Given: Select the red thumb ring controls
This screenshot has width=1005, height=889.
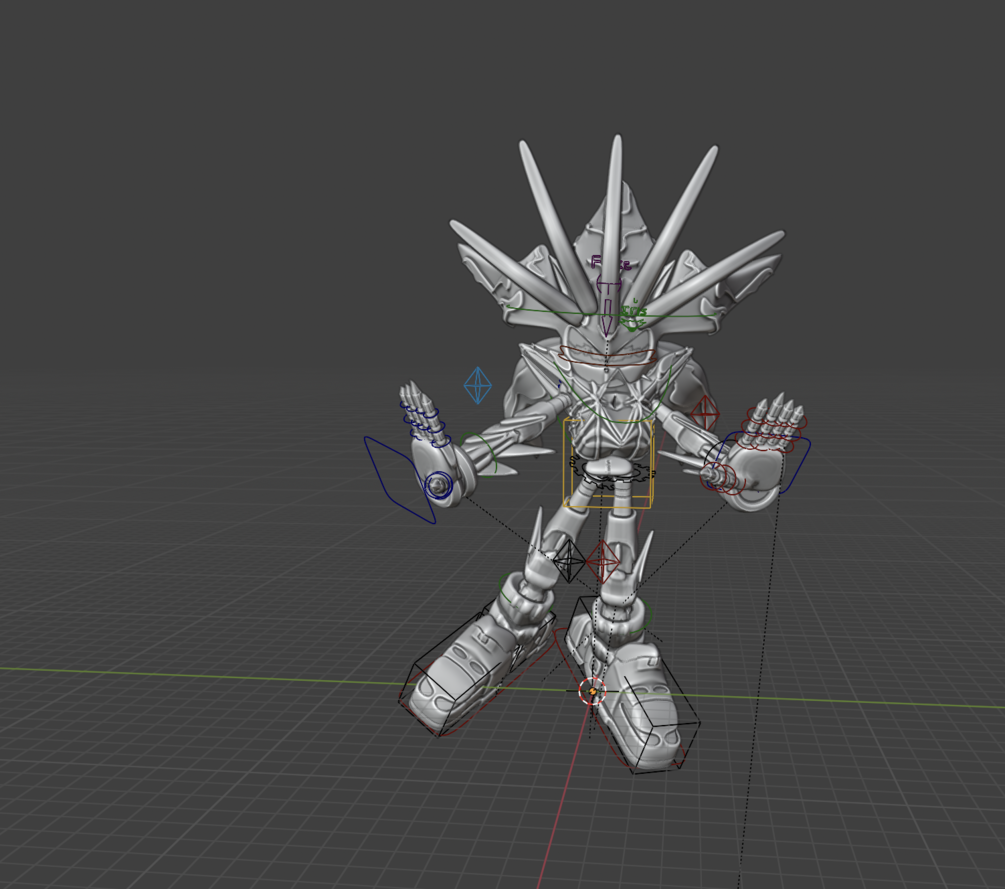Looking at the screenshot, I should (723, 478).
